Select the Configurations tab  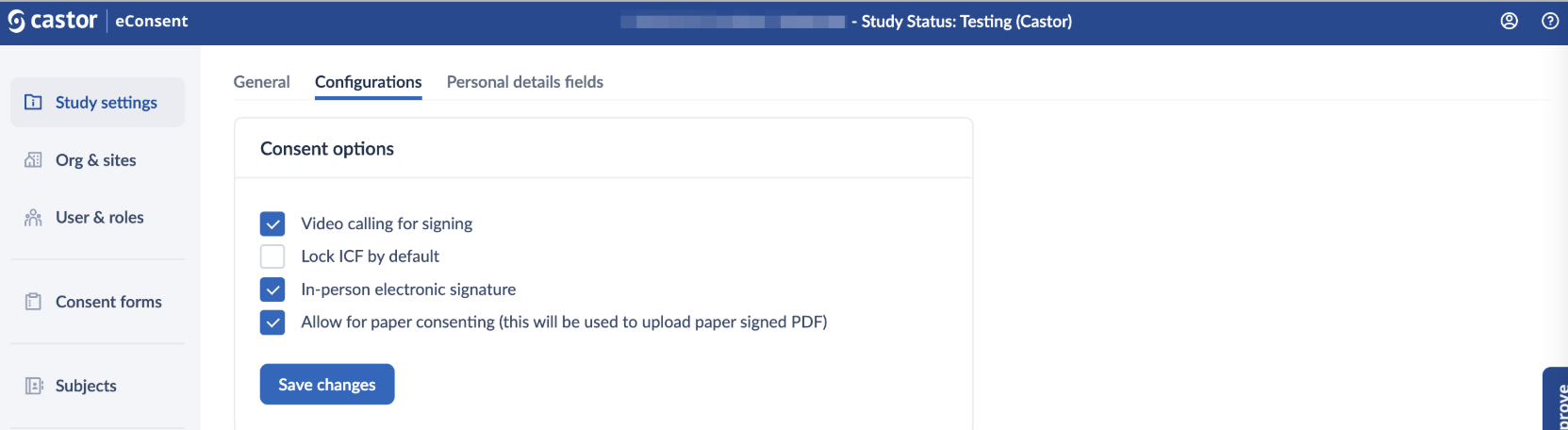368,82
